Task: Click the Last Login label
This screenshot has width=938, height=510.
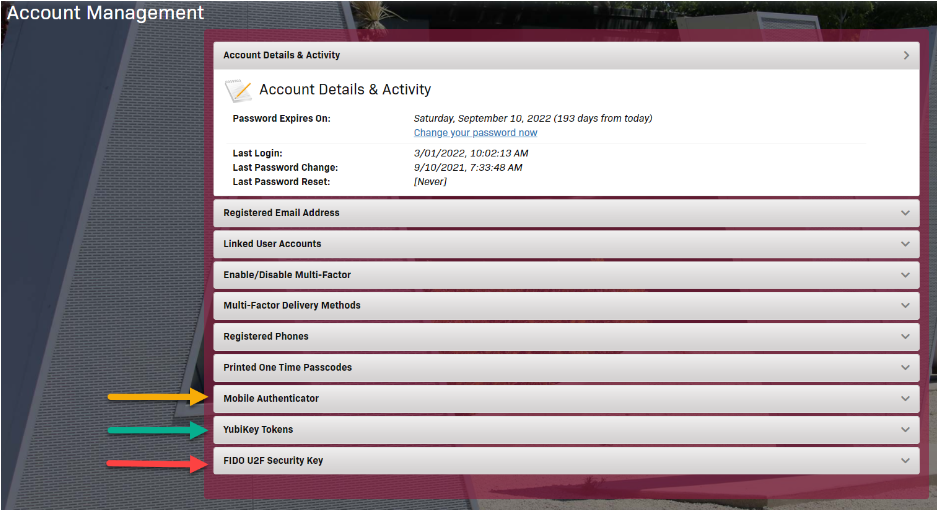Action: (x=257, y=153)
